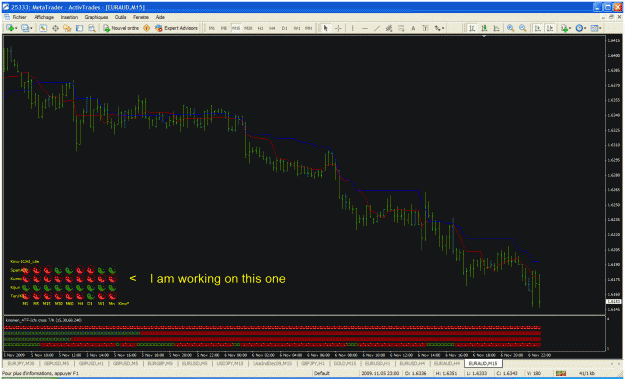This screenshot has width=625, height=379.
Task: Switch chart to H4 timeframe
Action: tap(272, 28)
